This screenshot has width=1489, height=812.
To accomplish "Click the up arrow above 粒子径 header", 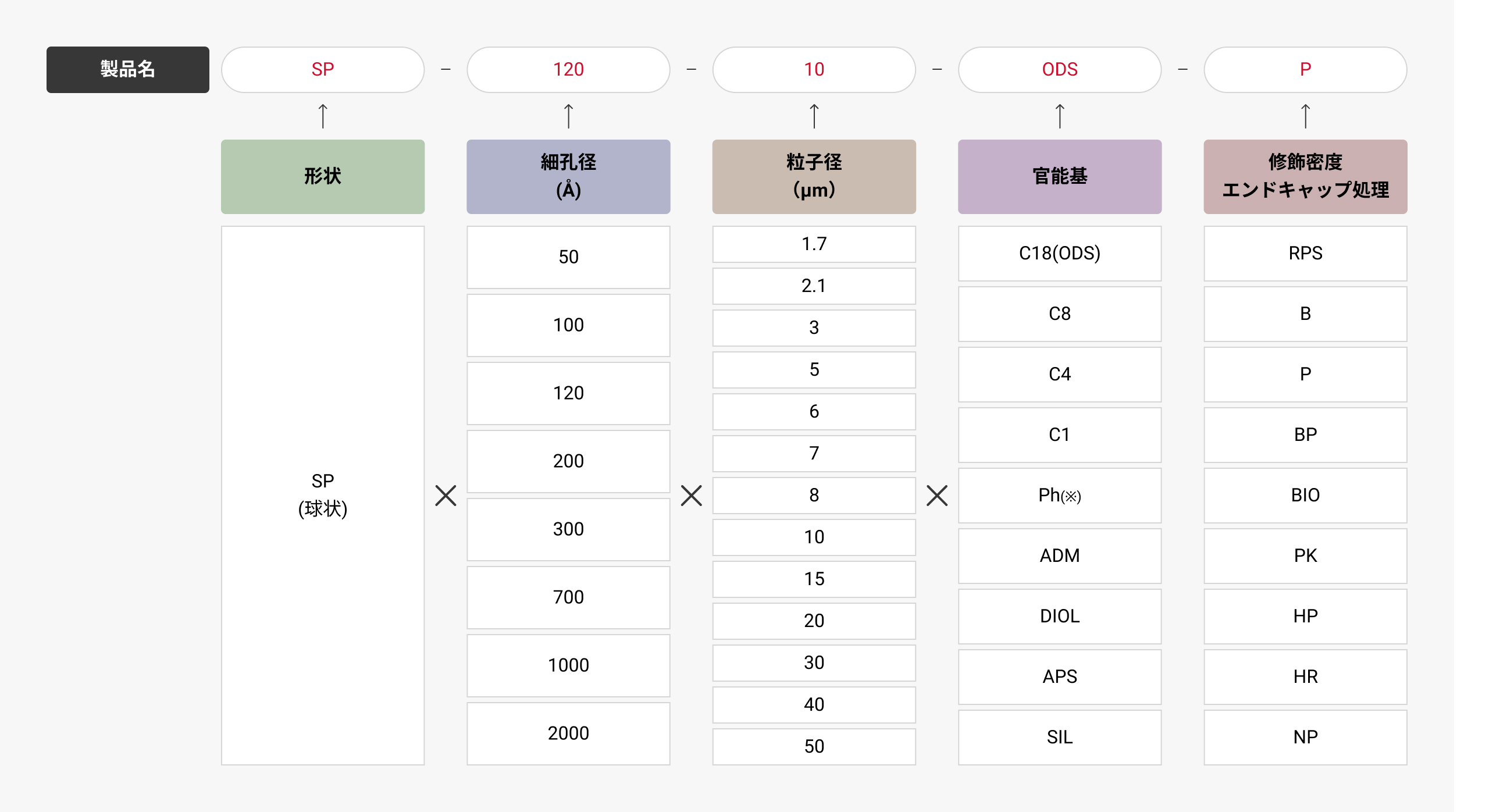I will [x=814, y=116].
